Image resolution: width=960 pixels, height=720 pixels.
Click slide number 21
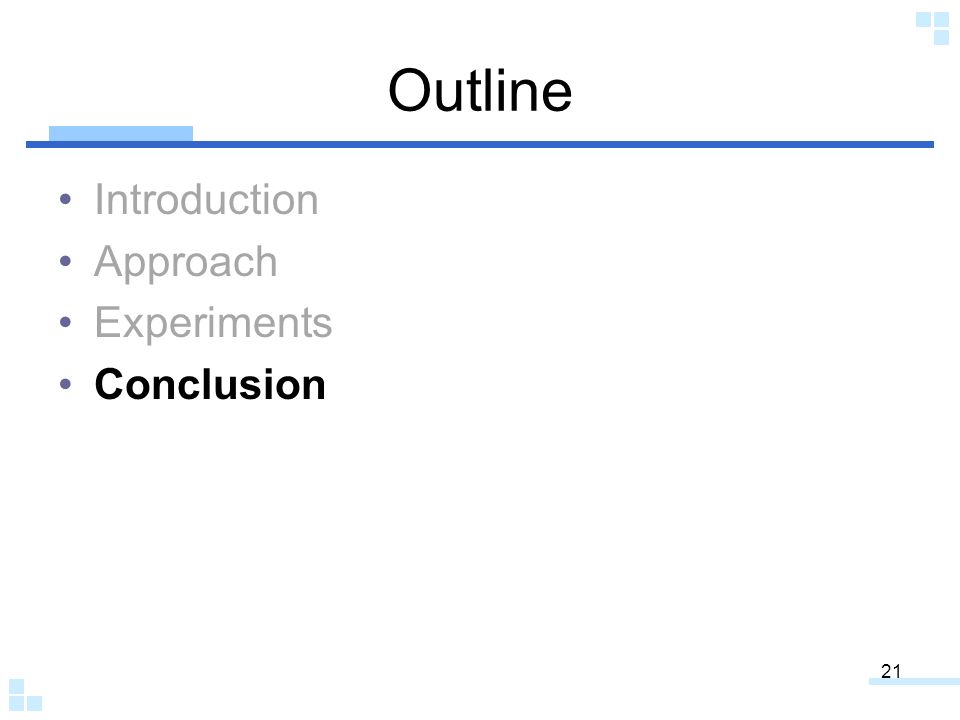point(891,671)
